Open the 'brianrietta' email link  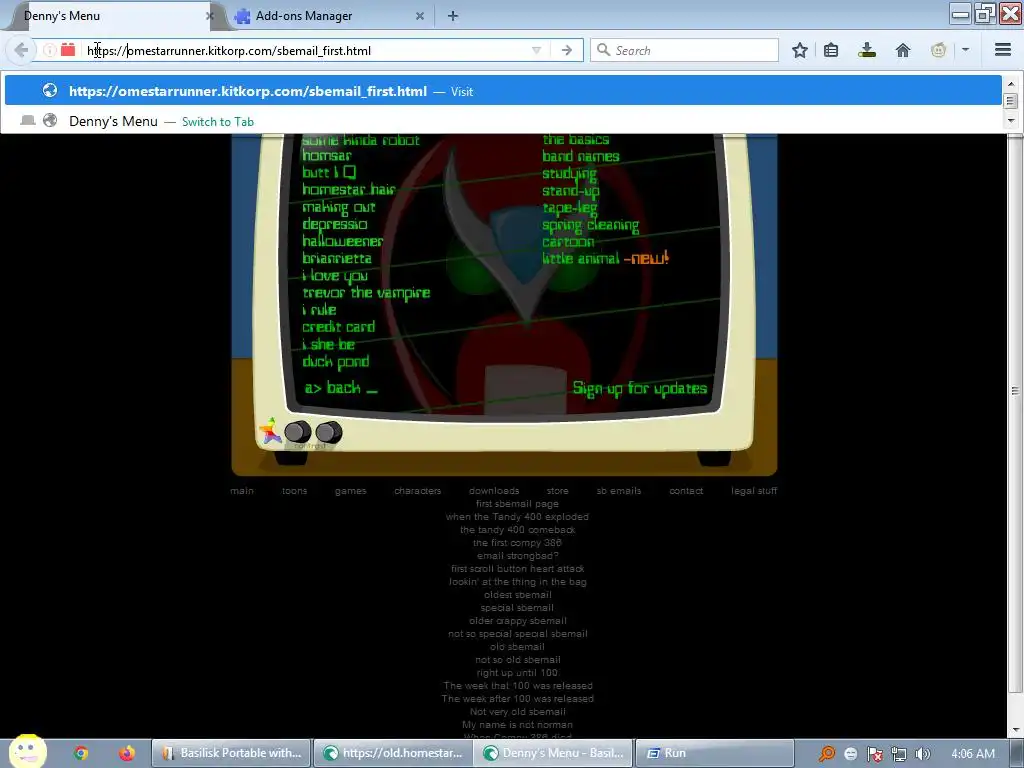[336, 258]
